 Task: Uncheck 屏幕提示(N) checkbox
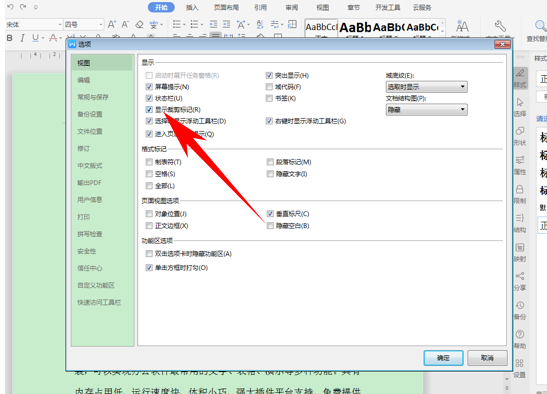coord(149,87)
